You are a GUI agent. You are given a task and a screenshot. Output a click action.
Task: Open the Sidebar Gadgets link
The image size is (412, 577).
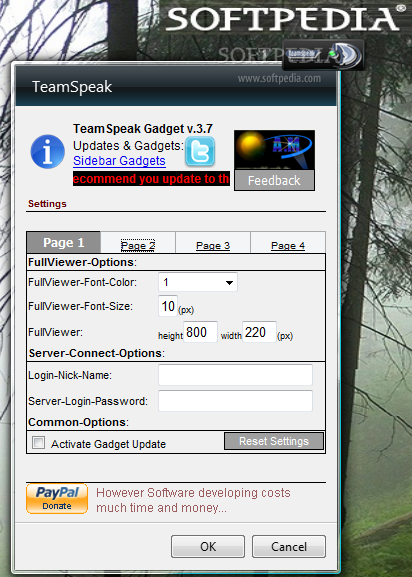click(119, 161)
